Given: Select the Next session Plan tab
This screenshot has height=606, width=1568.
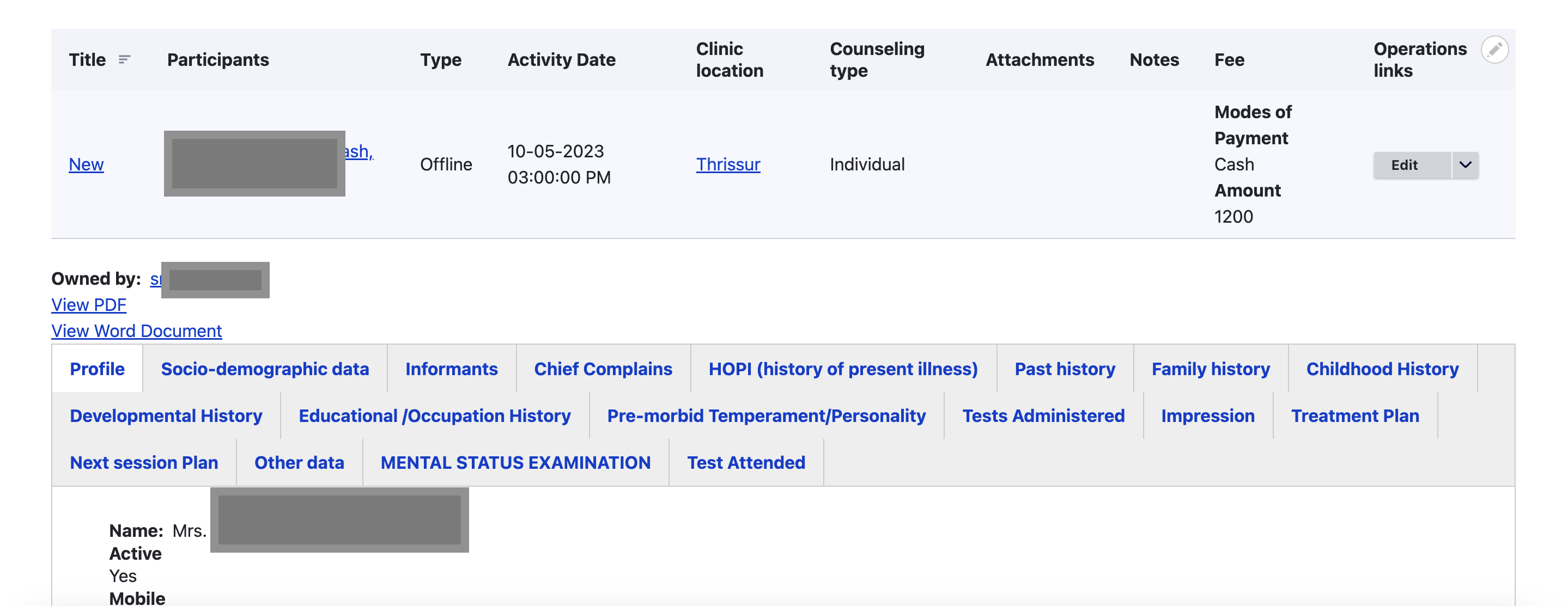Looking at the screenshot, I should click(x=144, y=462).
